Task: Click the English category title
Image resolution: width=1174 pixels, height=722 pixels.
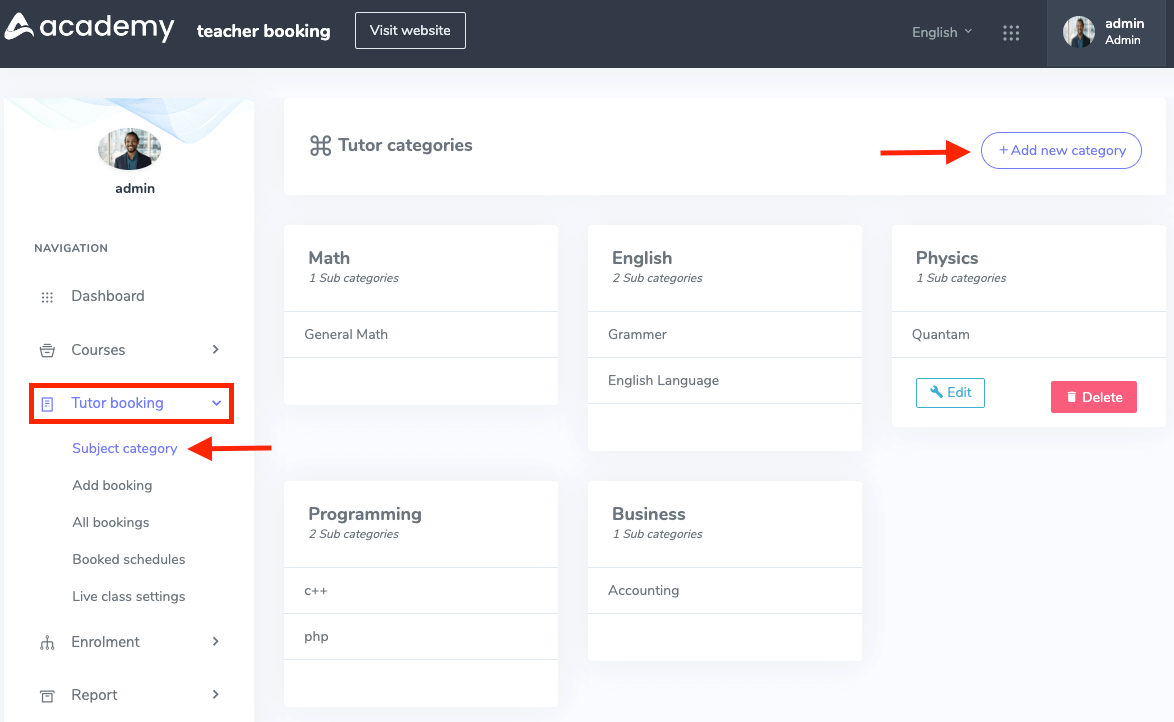Action: [642, 258]
